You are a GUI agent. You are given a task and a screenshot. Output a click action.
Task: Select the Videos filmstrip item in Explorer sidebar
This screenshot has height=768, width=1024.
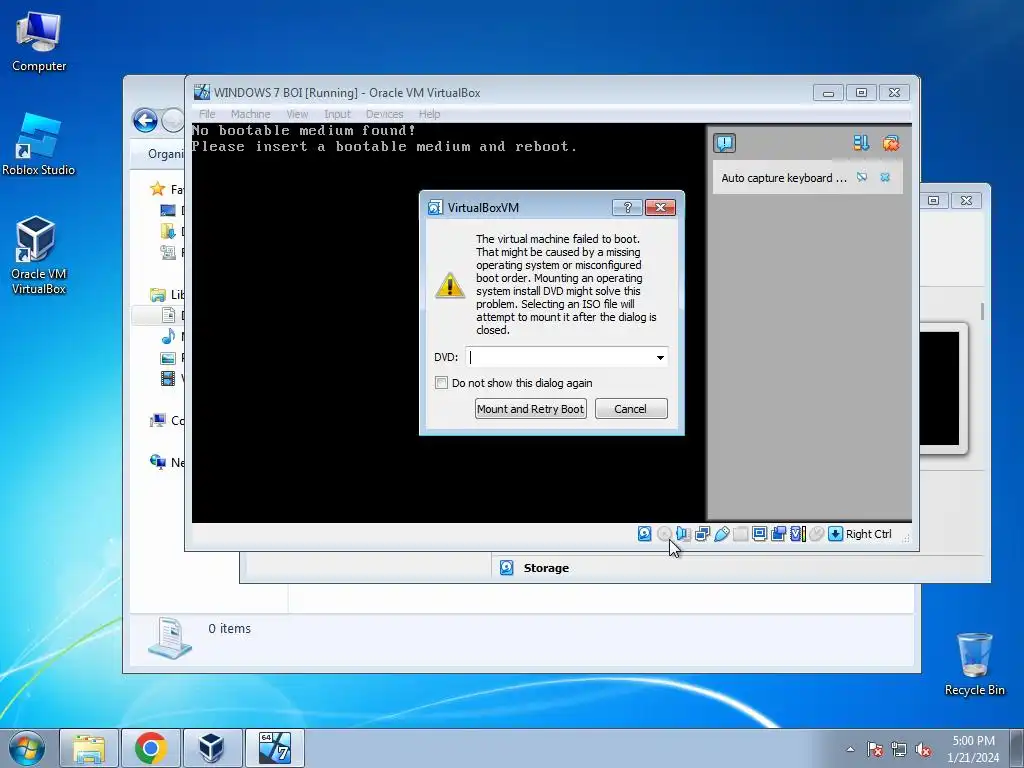(168, 378)
